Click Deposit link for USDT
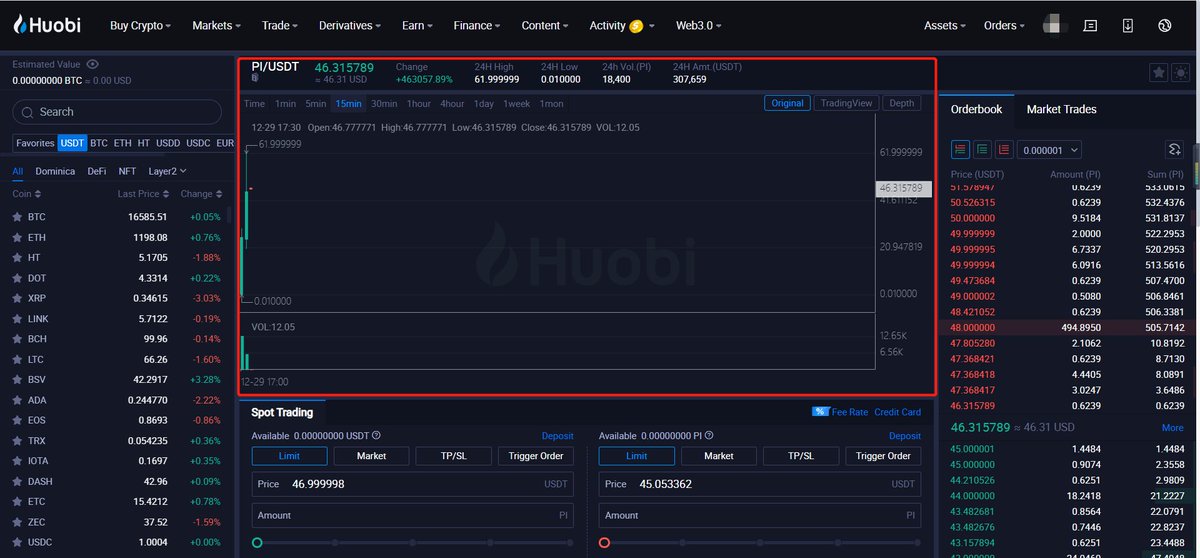Viewport: 1200px width, 558px height. (557, 436)
